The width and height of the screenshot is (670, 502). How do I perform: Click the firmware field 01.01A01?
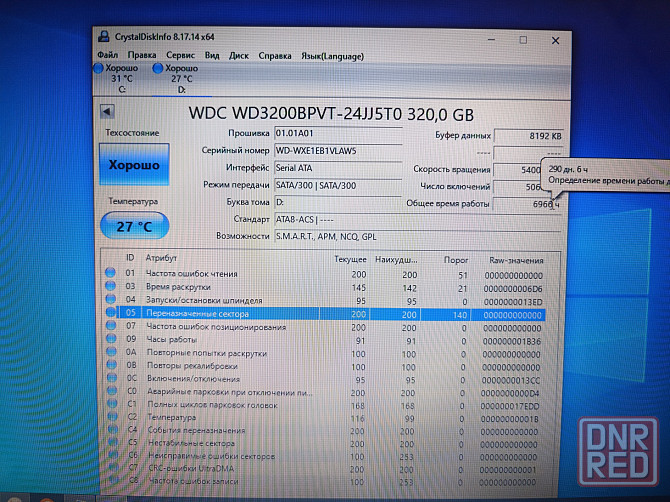(x=338, y=133)
